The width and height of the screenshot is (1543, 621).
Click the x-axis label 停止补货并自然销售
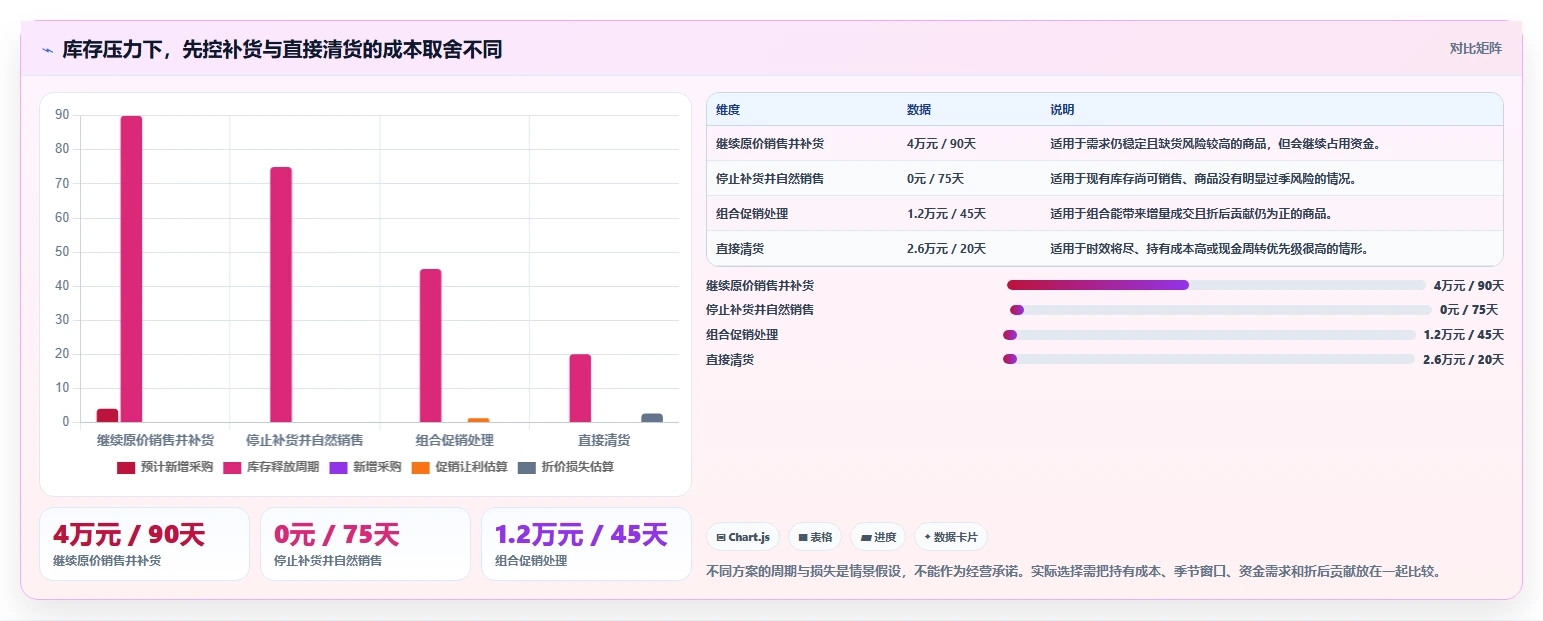tap(305, 440)
